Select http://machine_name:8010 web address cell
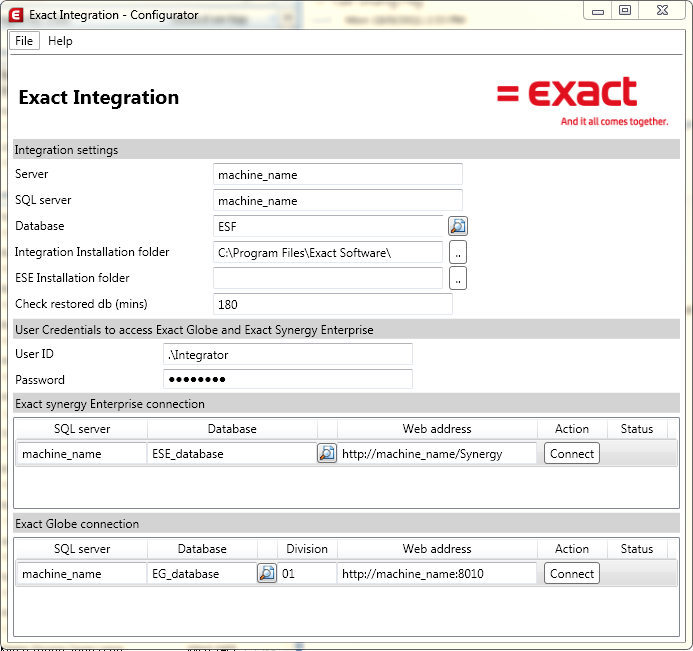The height and width of the screenshot is (651, 693). (x=437, y=573)
